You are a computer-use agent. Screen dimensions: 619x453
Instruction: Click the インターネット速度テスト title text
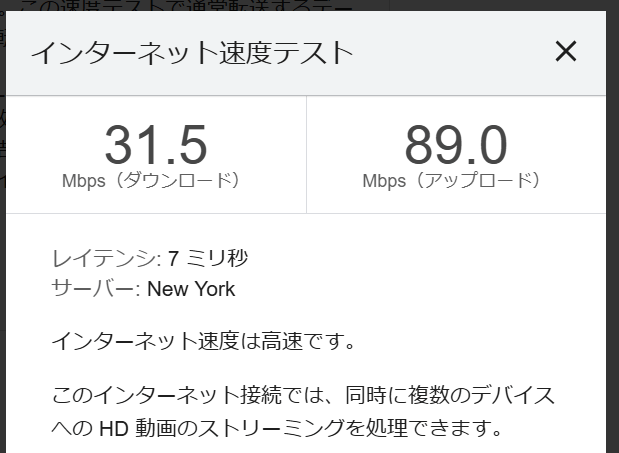pyautogui.click(x=193, y=53)
